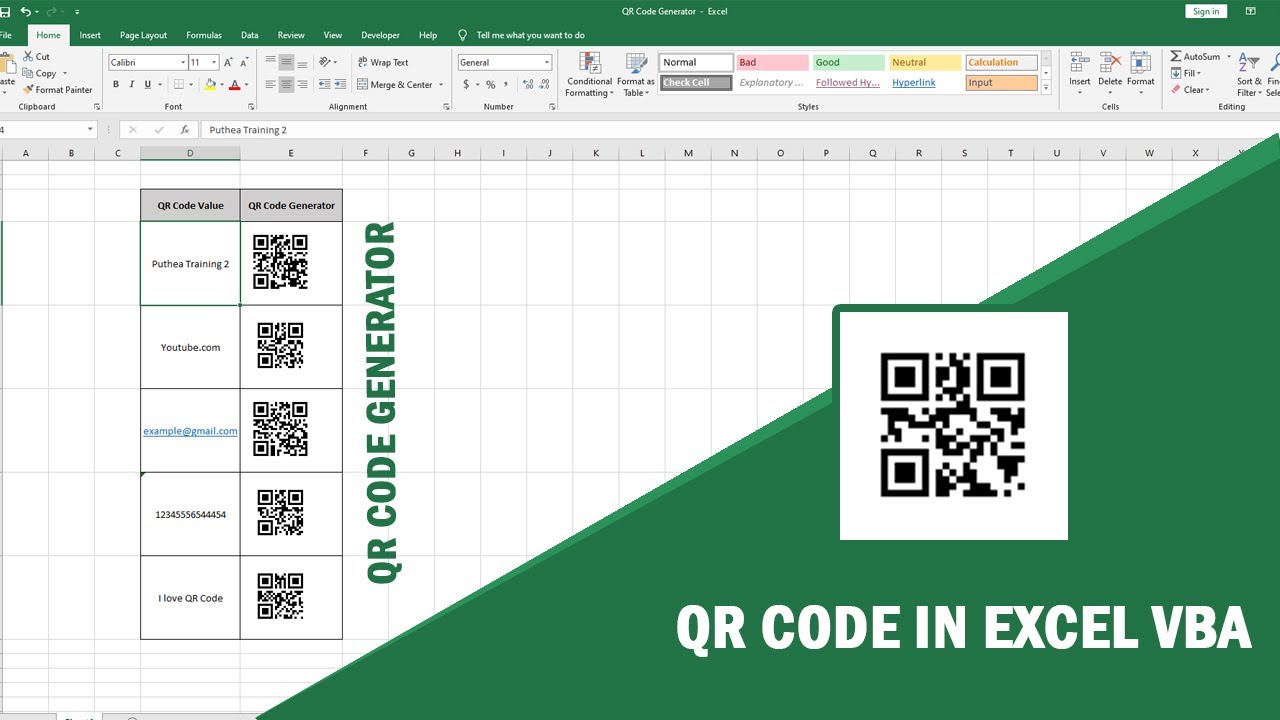Open Sort & Filter

pos(1249,75)
